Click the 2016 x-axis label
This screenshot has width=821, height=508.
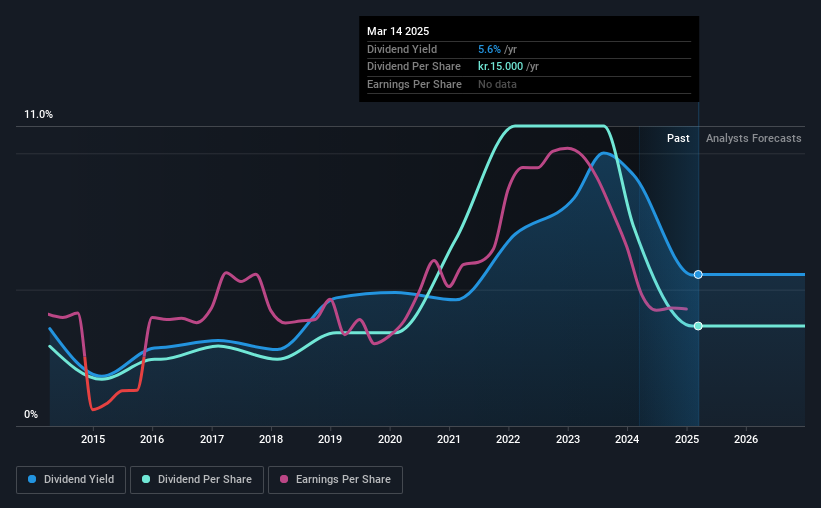click(x=152, y=439)
